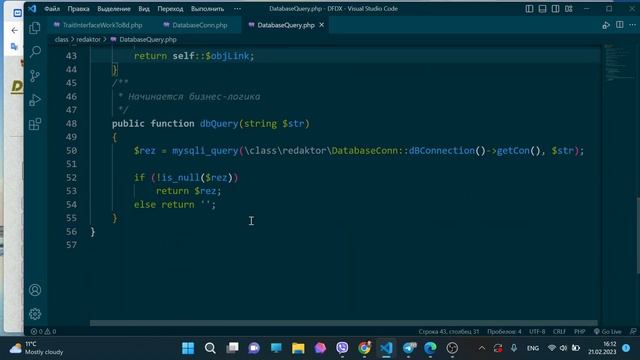Click the horizontal scrollbar of the editor
Image resolution: width=640 pixels, height=360 pixels.
344,323
